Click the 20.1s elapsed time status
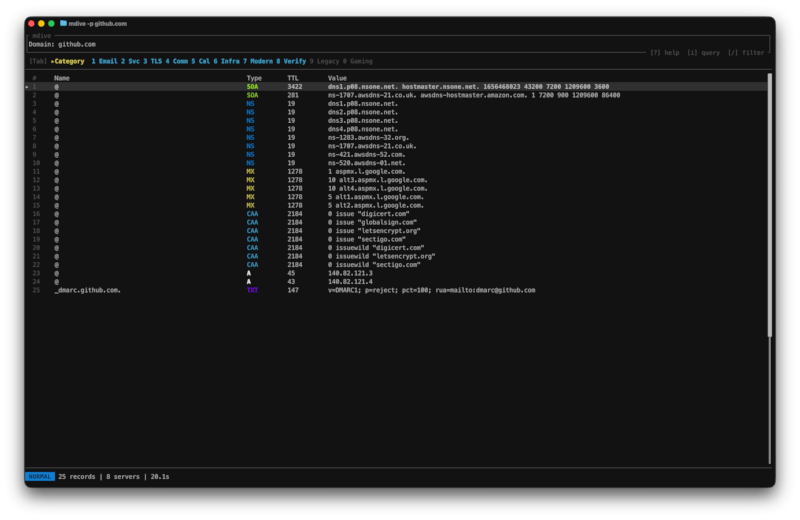The image size is (800, 520). pyautogui.click(x=160, y=477)
